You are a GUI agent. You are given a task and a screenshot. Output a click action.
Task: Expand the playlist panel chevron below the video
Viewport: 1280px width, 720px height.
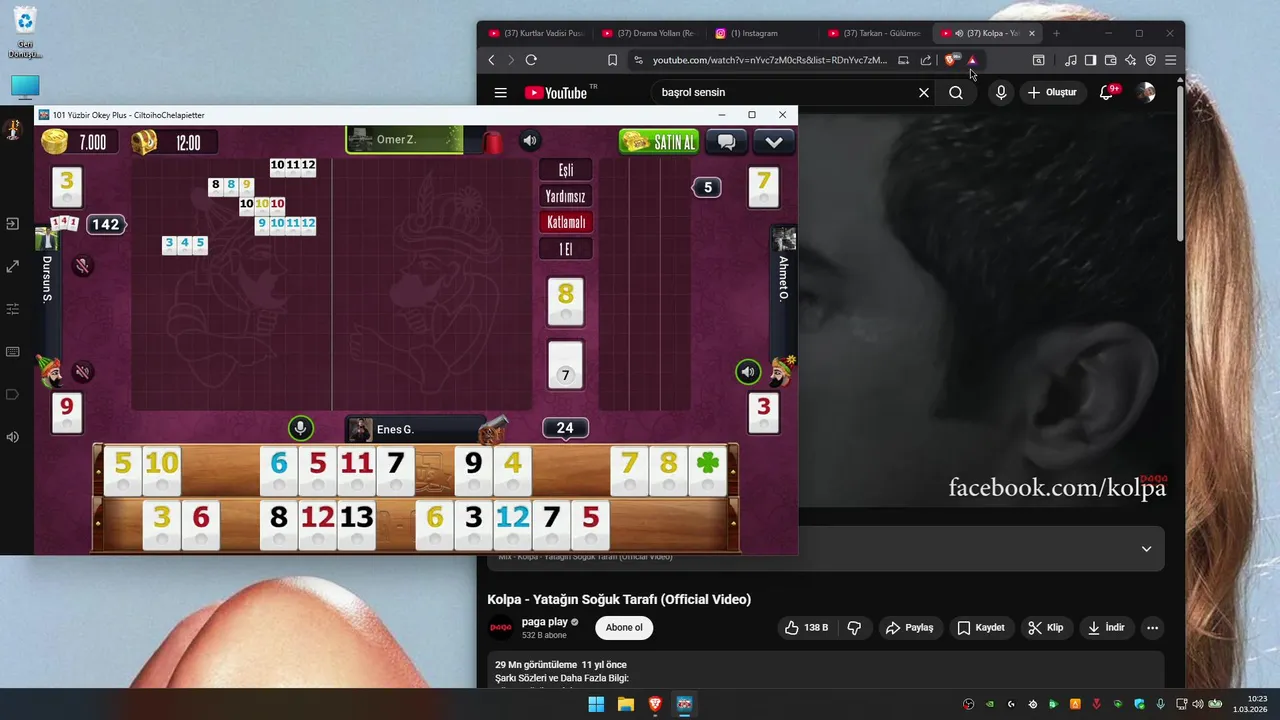coord(1146,548)
